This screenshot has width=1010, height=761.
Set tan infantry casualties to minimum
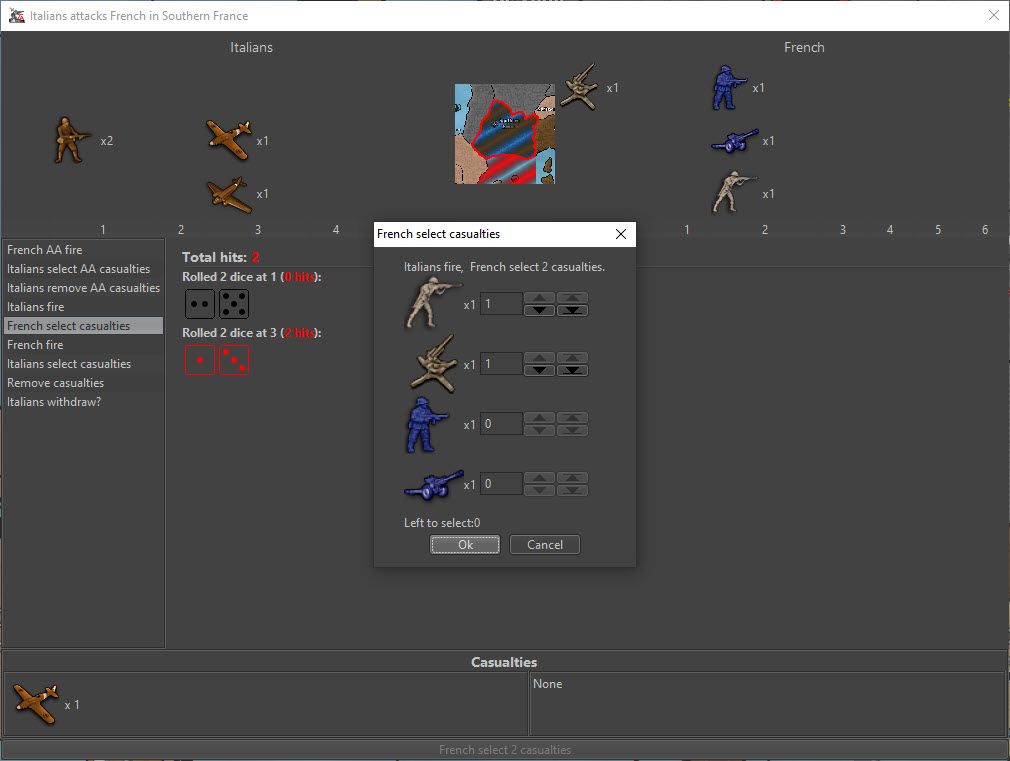coord(573,310)
